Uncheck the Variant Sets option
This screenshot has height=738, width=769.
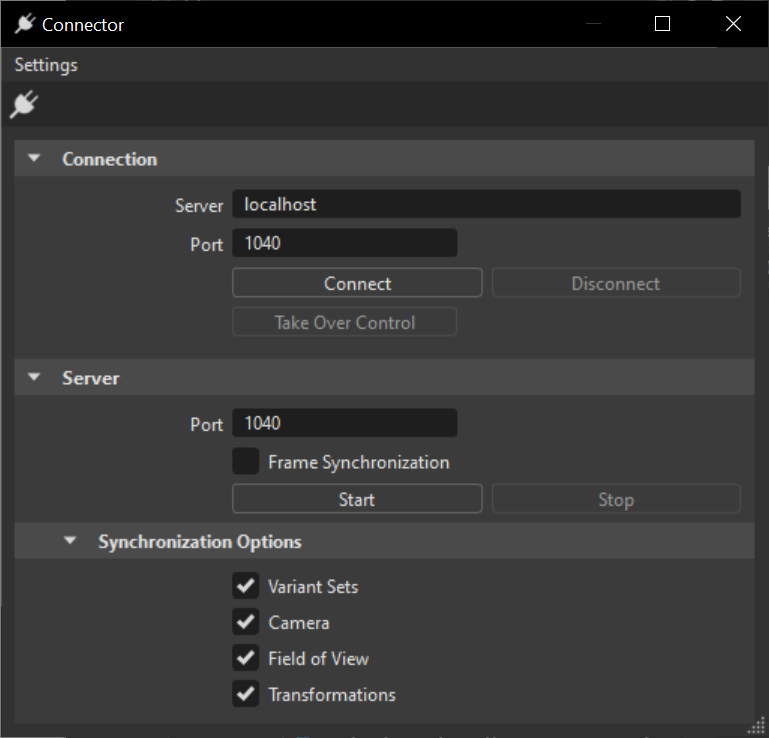246,586
